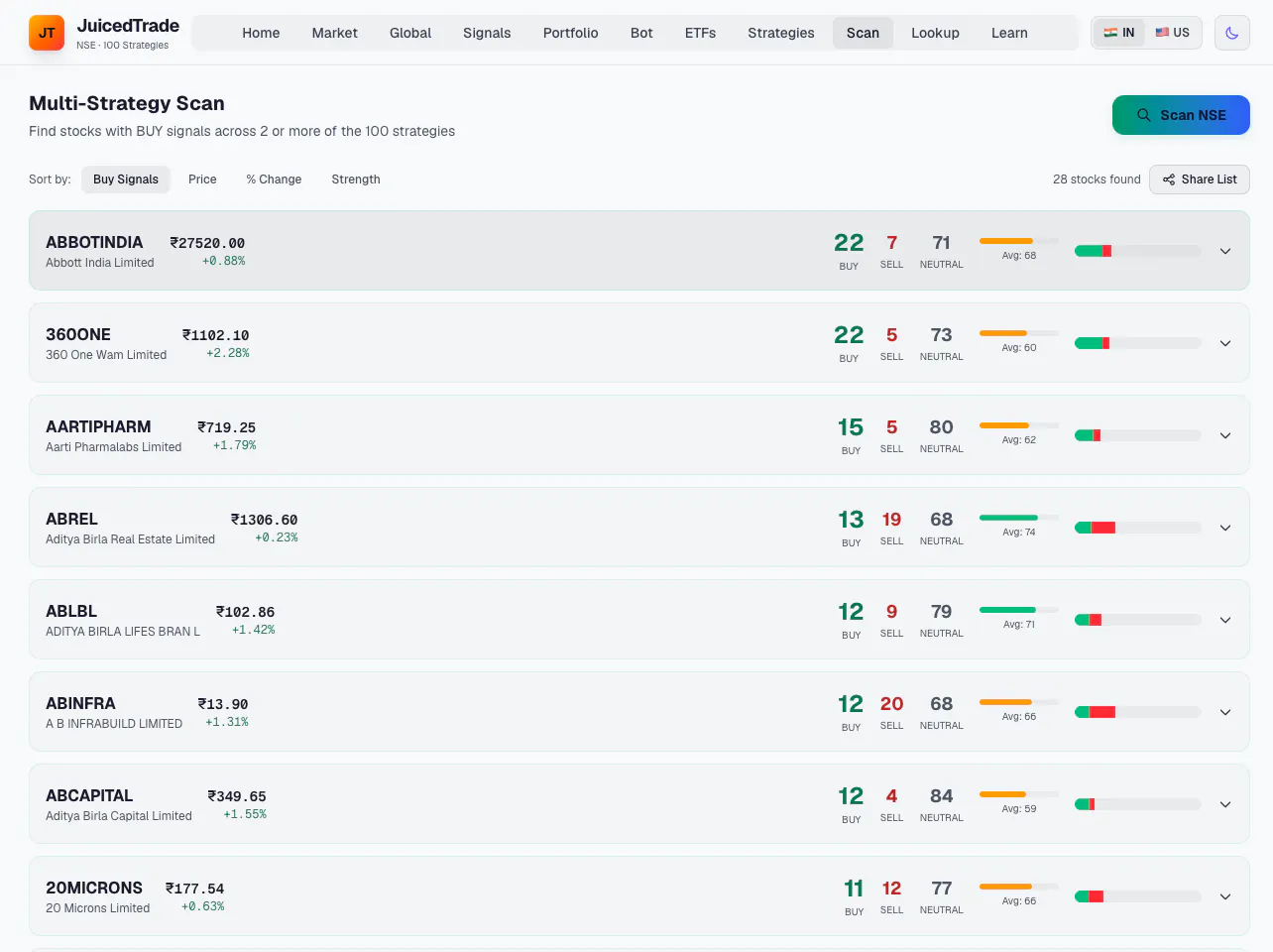Select the active Scan tab
1273x952 pixels.
(x=863, y=33)
